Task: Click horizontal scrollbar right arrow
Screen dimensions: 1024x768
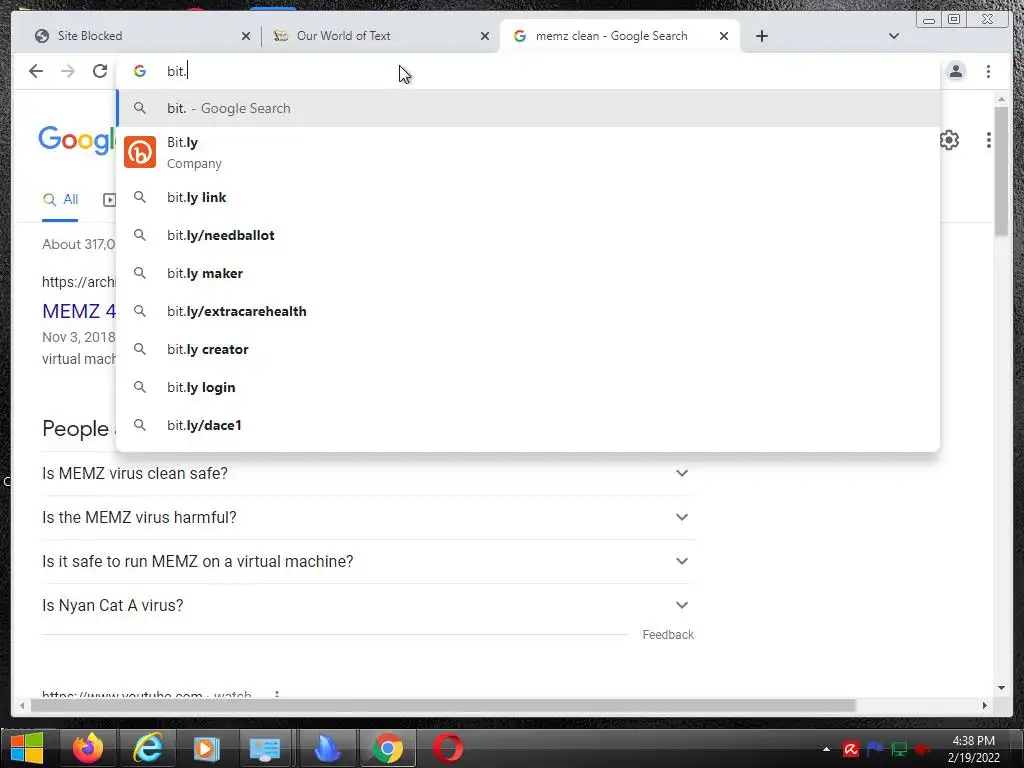Action: coord(985,705)
